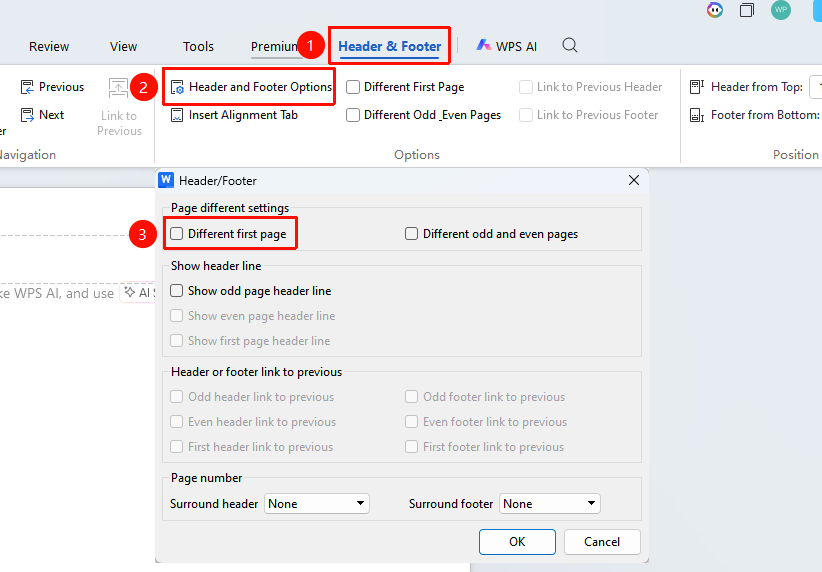This screenshot has height=572, width=822.
Task: Click the Footer from Bottom icon
Action: click(x=697, y=115)
